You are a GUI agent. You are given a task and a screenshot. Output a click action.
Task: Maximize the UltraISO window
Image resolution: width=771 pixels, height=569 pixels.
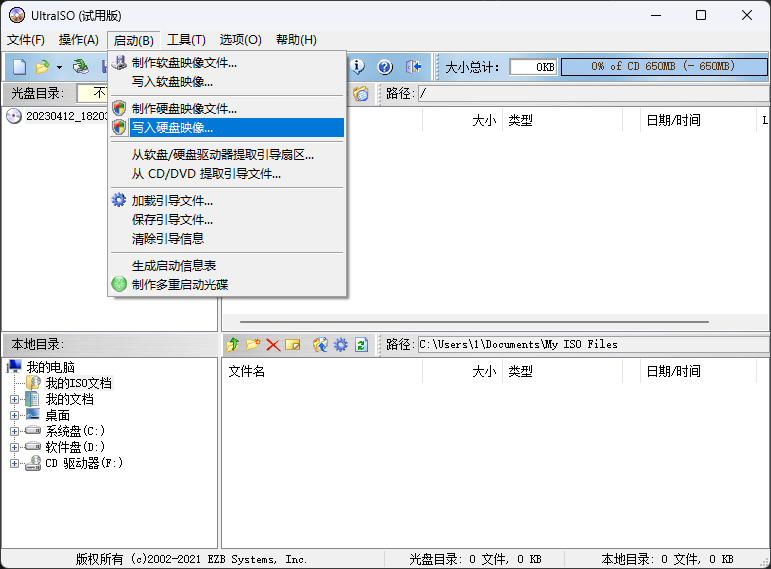coord(701,15)
